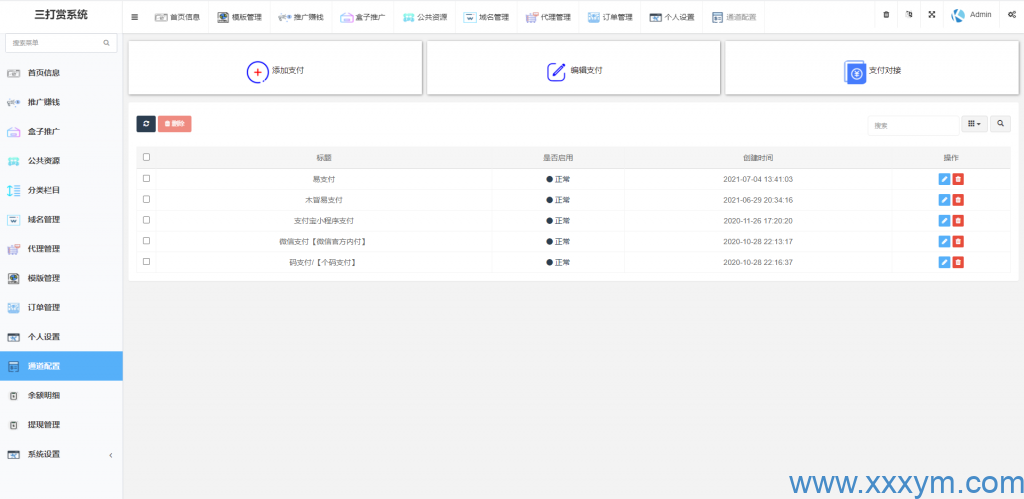Edit the 易支付 row with pencil icon
The width and height of the screenshot is (1024, 499).
point(944,179)
